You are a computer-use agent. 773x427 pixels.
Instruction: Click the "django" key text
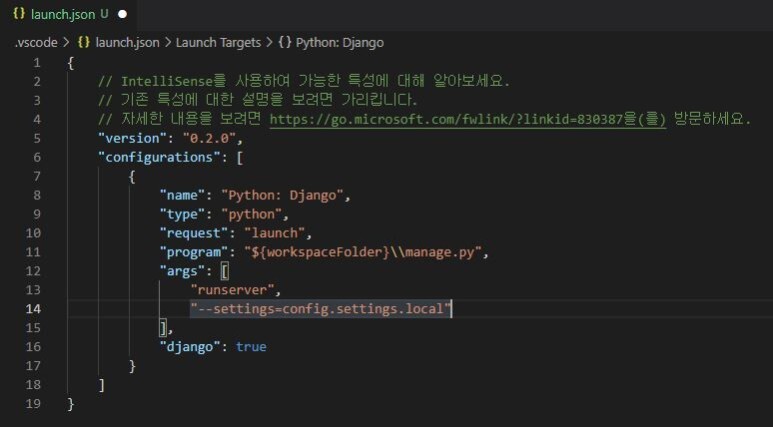(x=190, y=347)
